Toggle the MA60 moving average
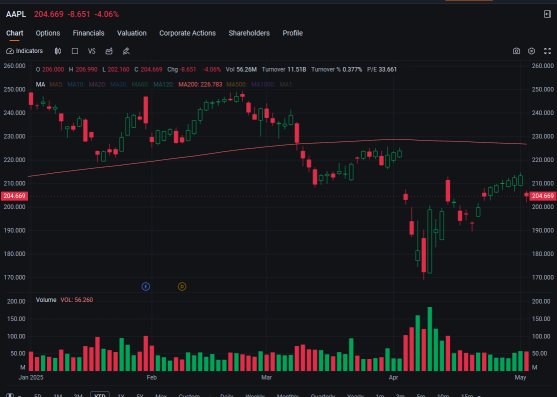 140,85
